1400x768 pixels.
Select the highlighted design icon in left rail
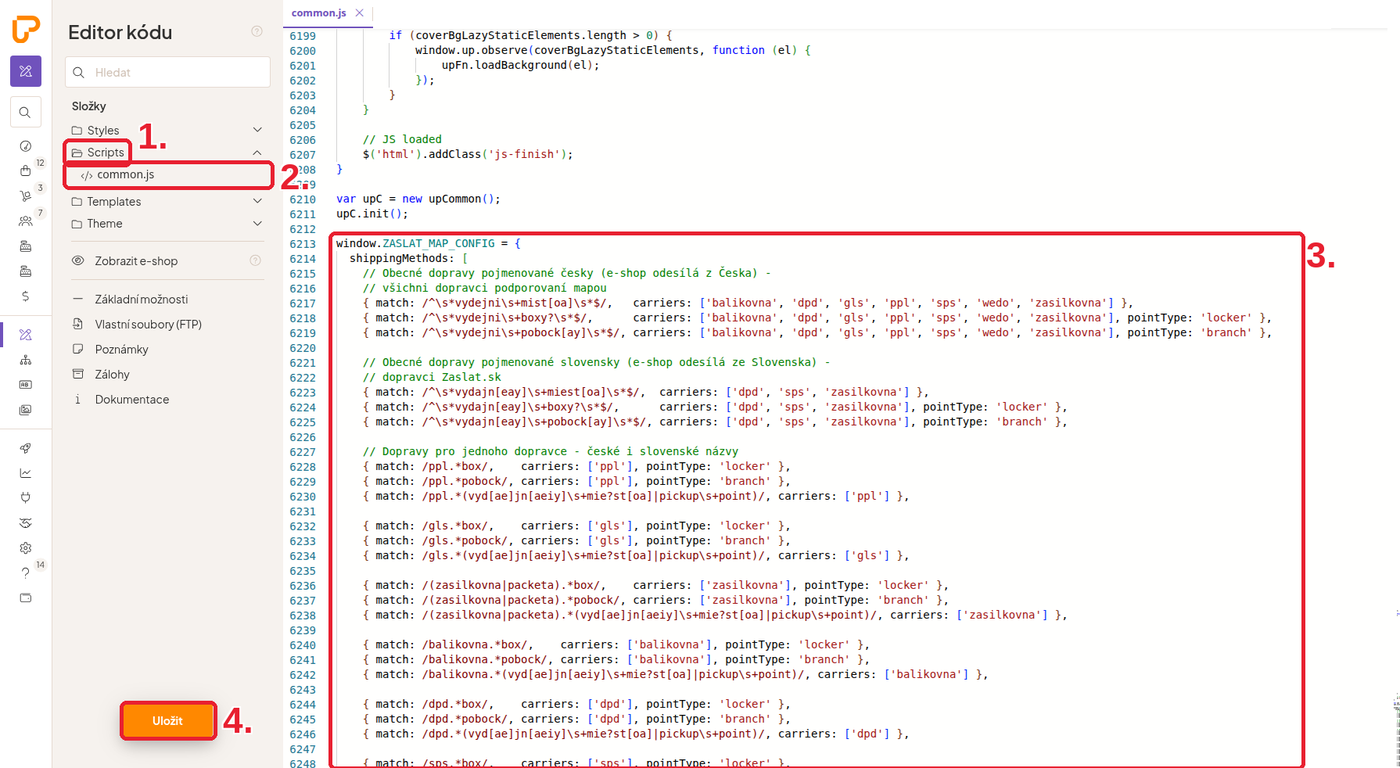pyautogui.click(x=26, y=334)
